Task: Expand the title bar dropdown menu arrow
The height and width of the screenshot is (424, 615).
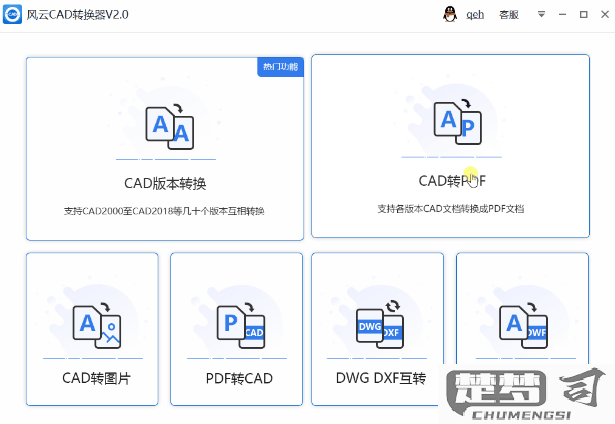Action: (x=541, y=15)
